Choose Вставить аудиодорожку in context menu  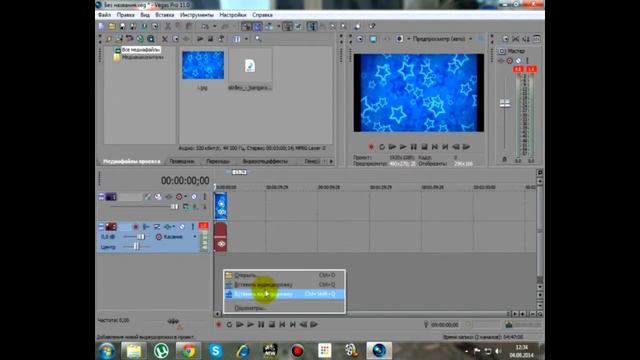pos(284,294)
